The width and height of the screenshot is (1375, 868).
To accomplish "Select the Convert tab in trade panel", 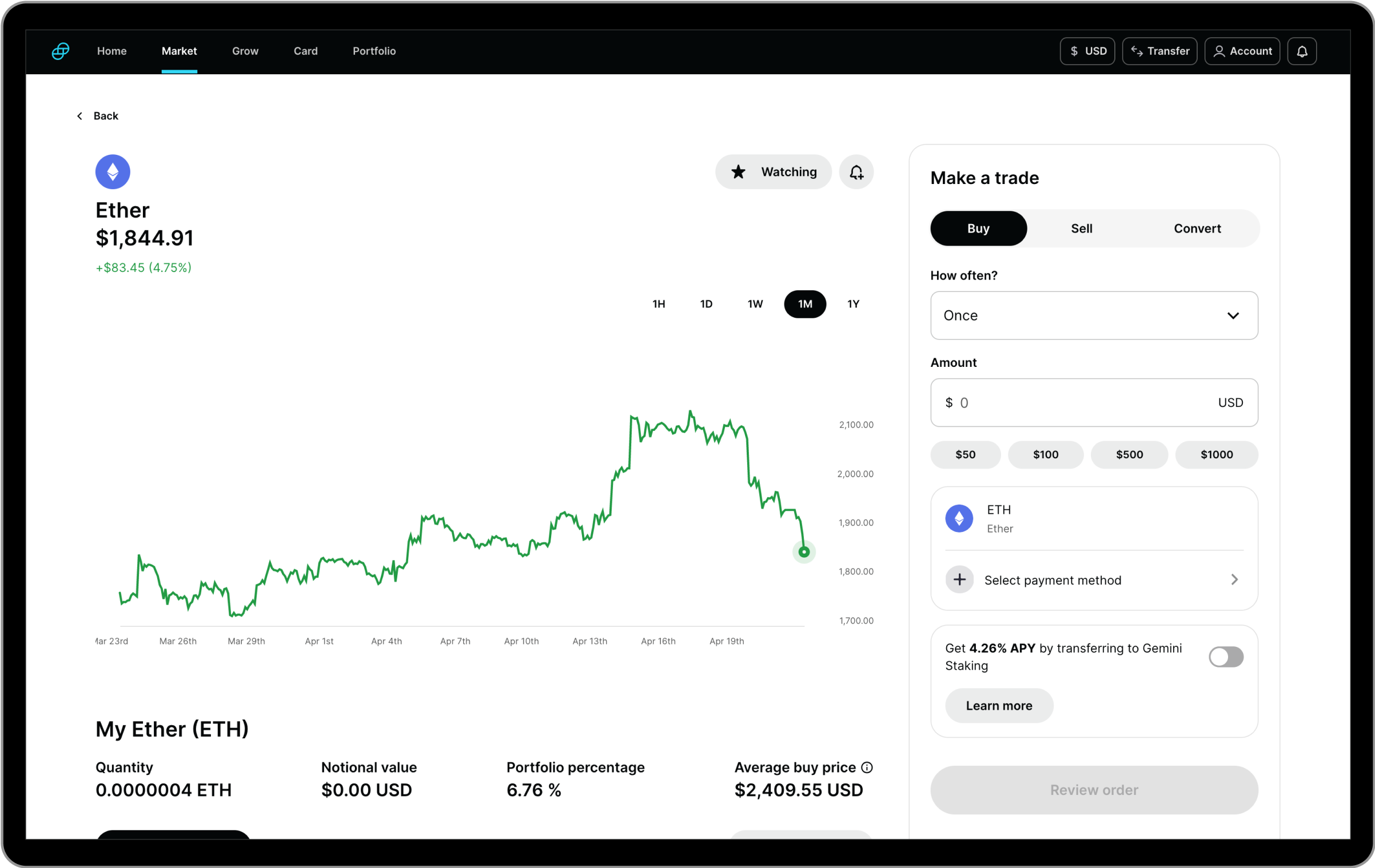I will [x=1198, y=227].
